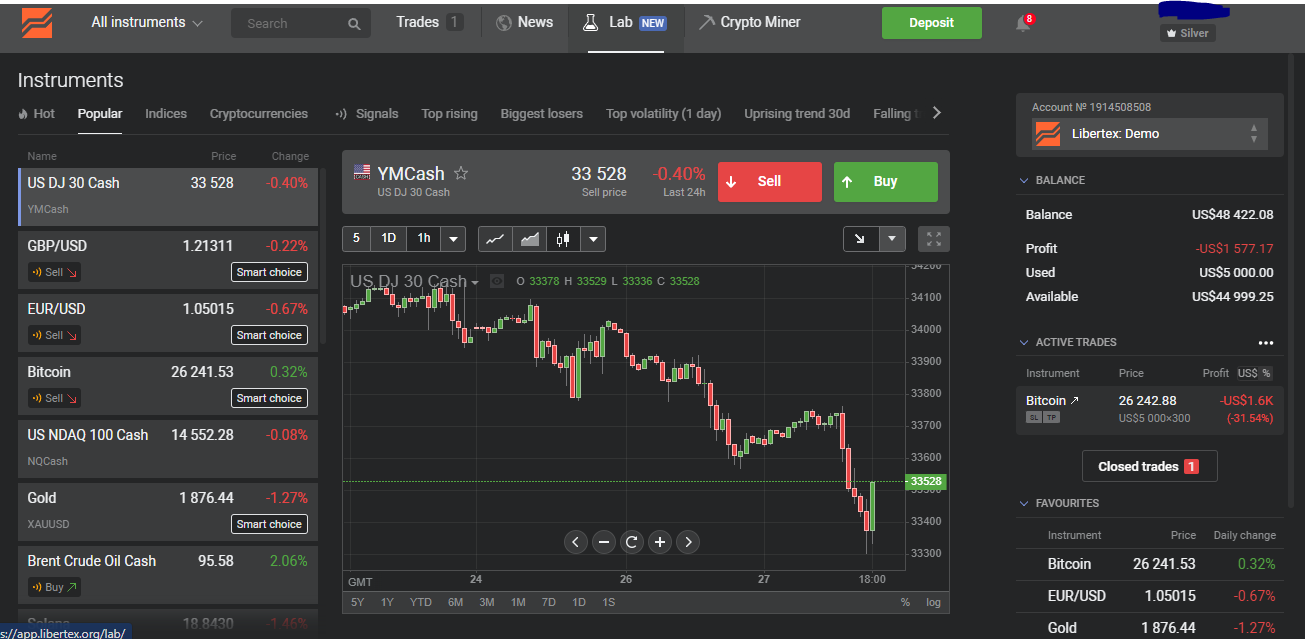Open drawing tools dropdown arrow
The image size is (1305, 639).
click(x=892, y=239)
